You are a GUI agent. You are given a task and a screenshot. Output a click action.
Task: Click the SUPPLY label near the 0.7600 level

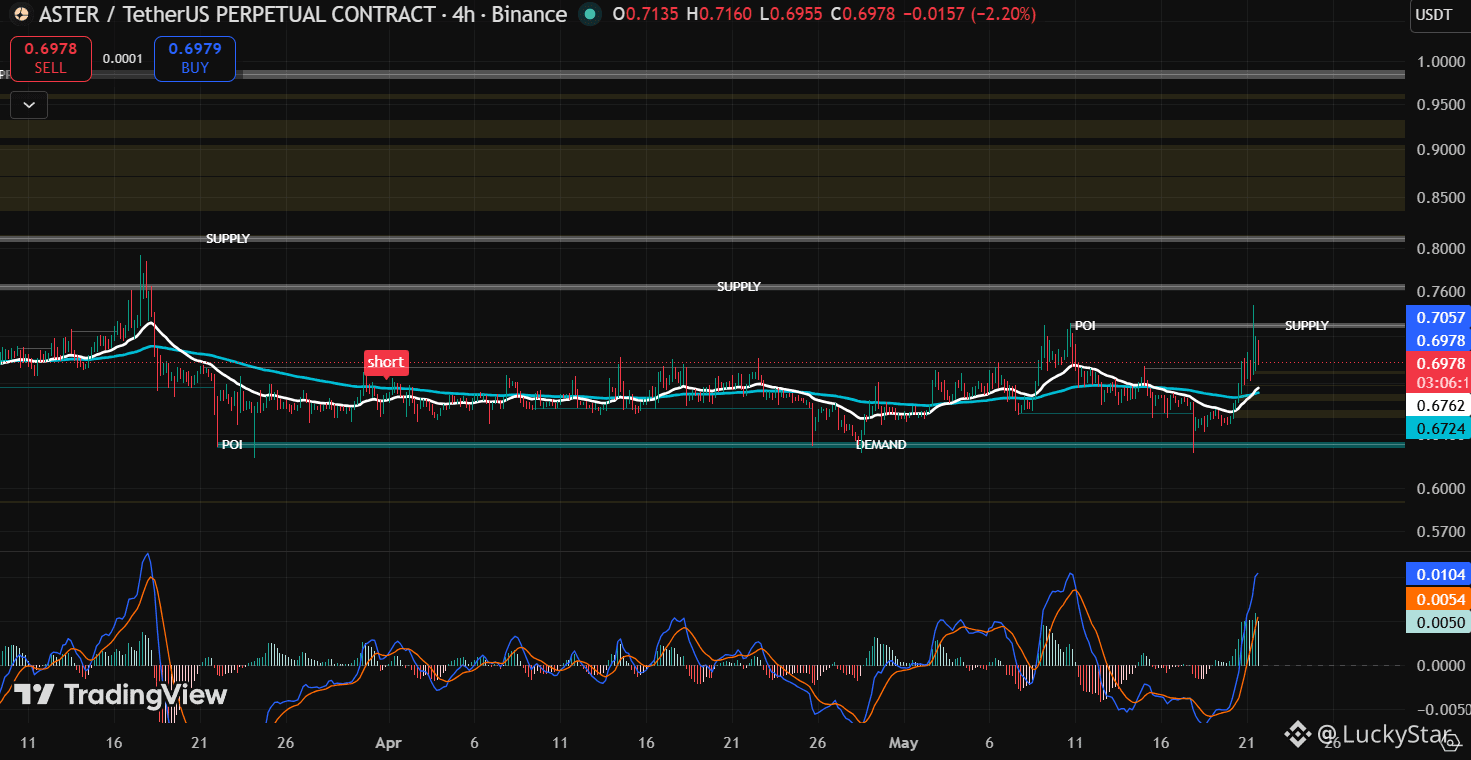[x=739, y=287]
